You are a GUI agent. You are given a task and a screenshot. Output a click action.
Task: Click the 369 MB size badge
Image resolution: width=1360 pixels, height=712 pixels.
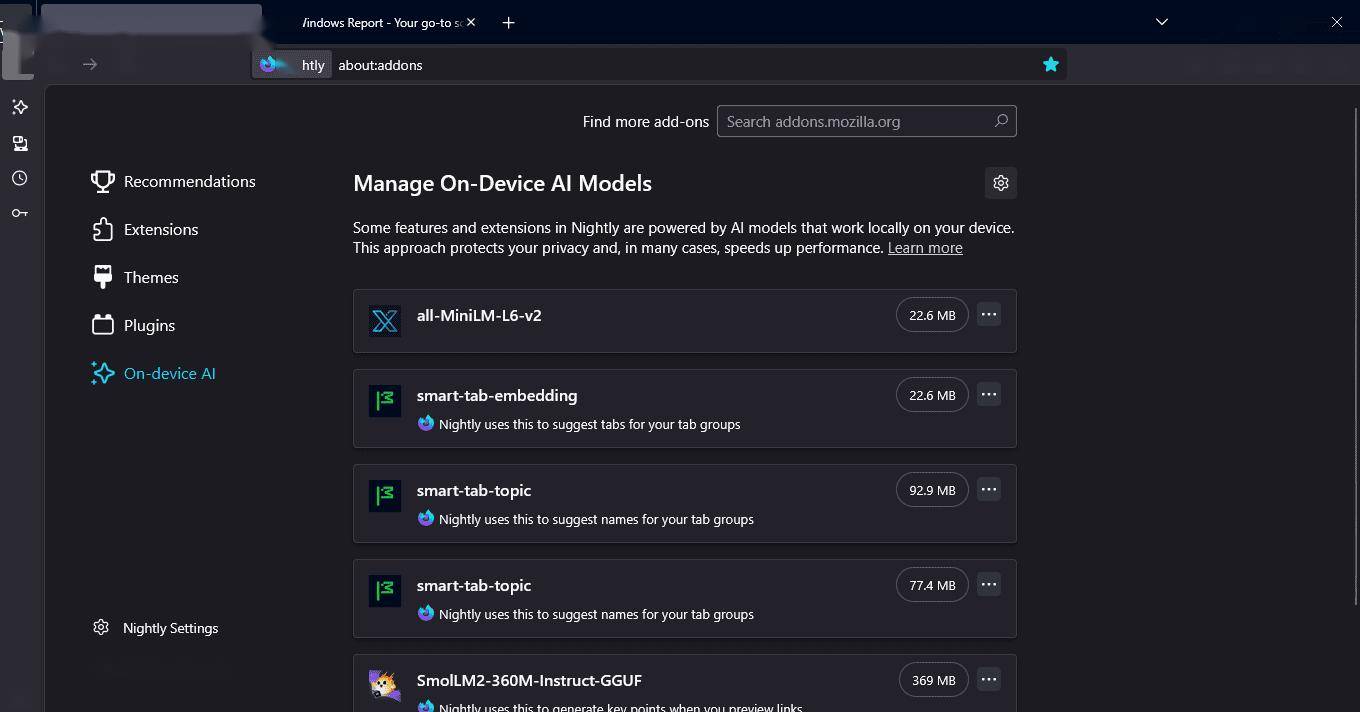pyautogui.click(x=934, y=680)
